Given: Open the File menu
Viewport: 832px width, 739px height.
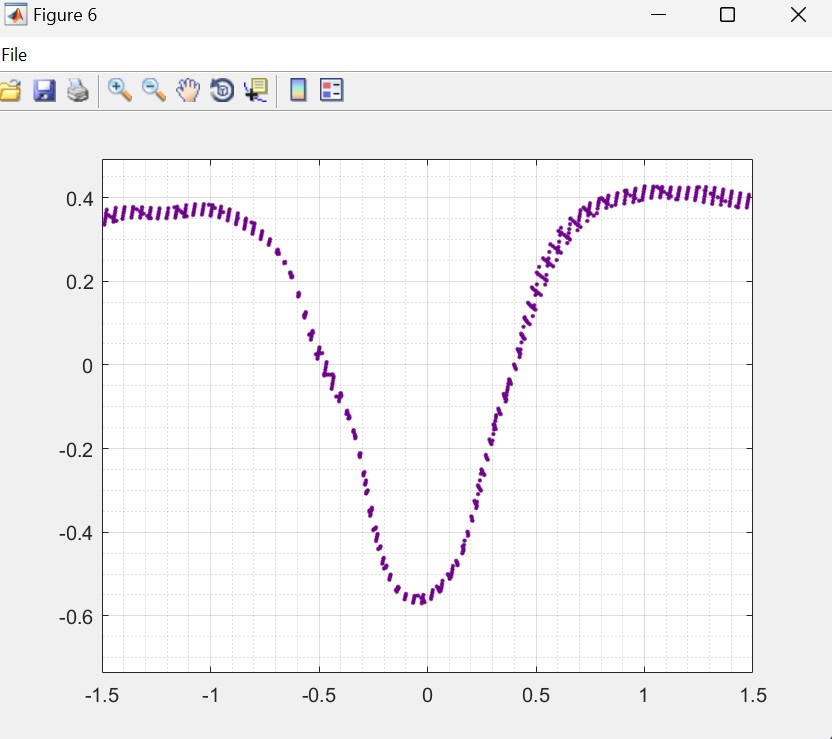Looking at the screenshot, I should [14, 55].
